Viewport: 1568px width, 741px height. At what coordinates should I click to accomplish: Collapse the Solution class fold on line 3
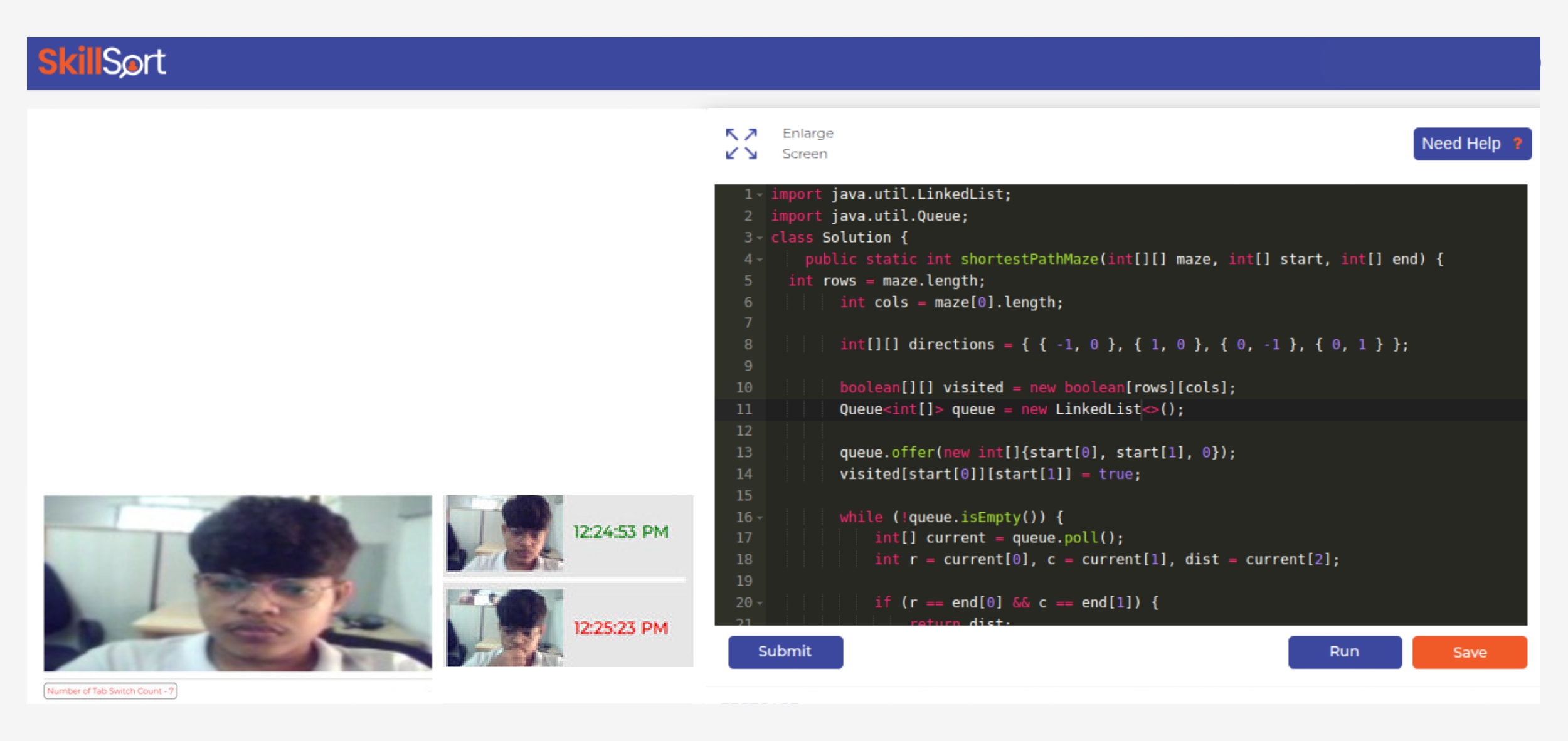759,237
